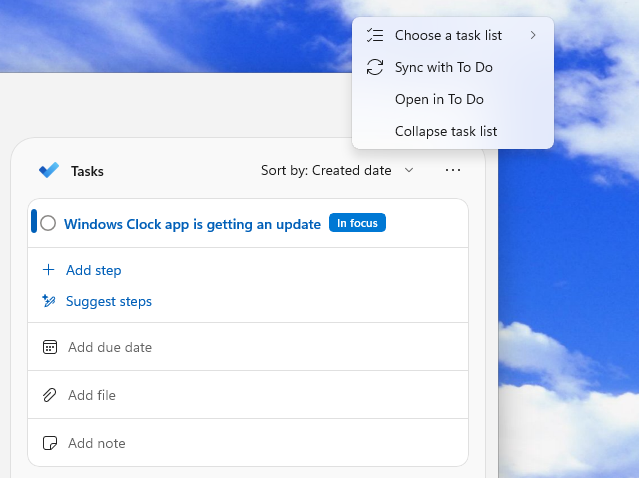Click the checklist icon beside Choose a task list
639x478 pixels.
375,36
